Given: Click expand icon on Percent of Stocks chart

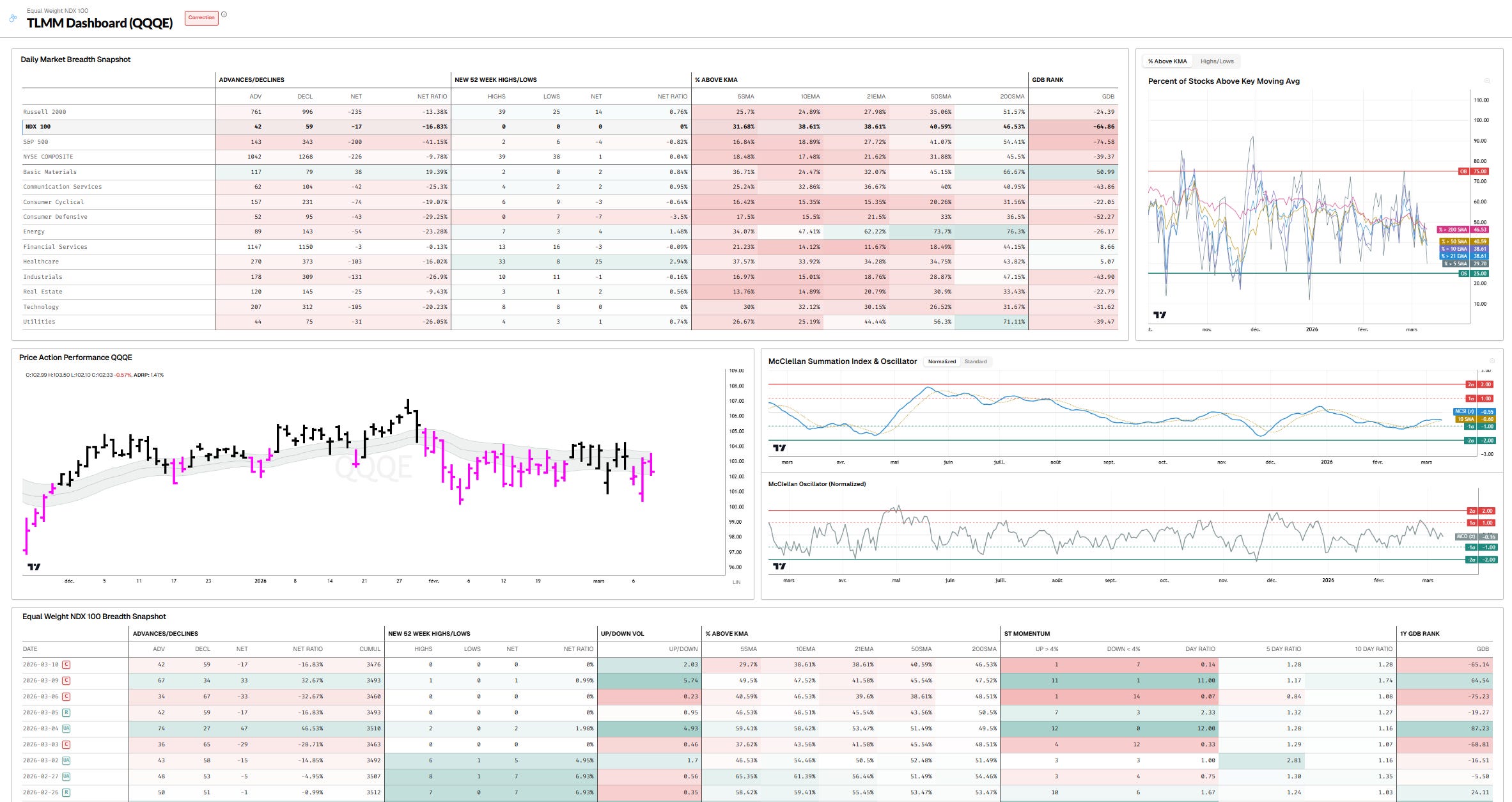Looking at the screenshot, I should (1487, 81).
